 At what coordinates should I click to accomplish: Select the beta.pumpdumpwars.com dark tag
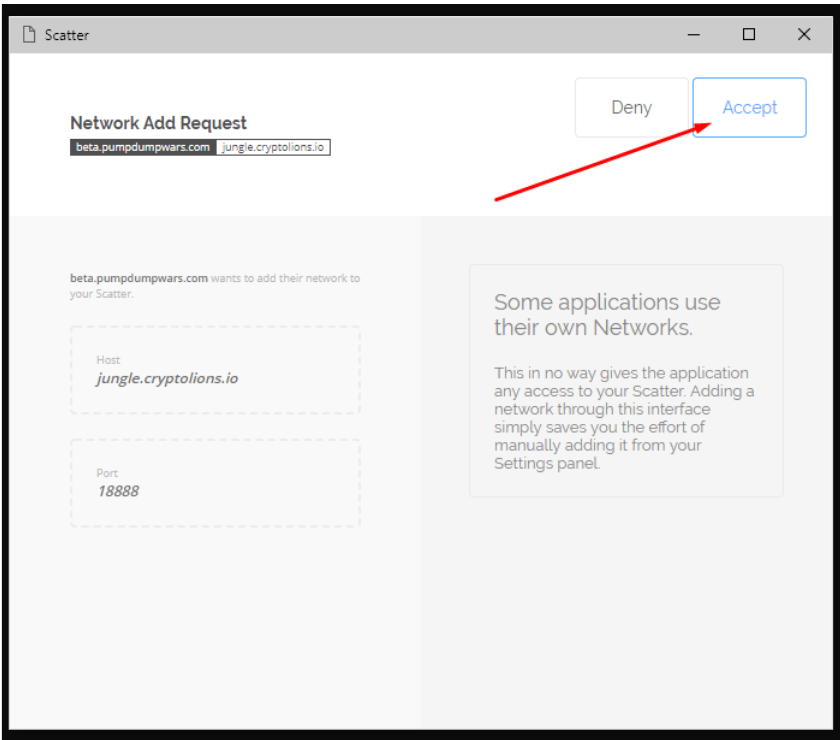[143, 147]
